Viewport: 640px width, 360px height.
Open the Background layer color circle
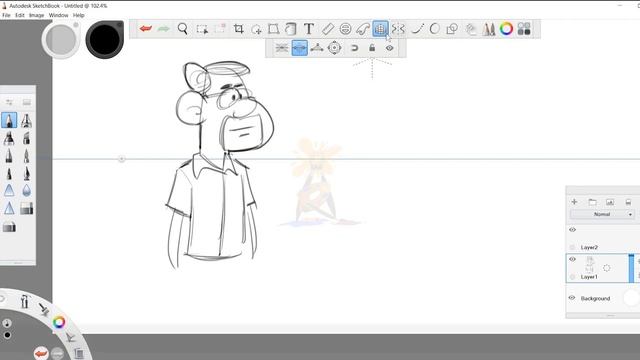tap(631, 298)
